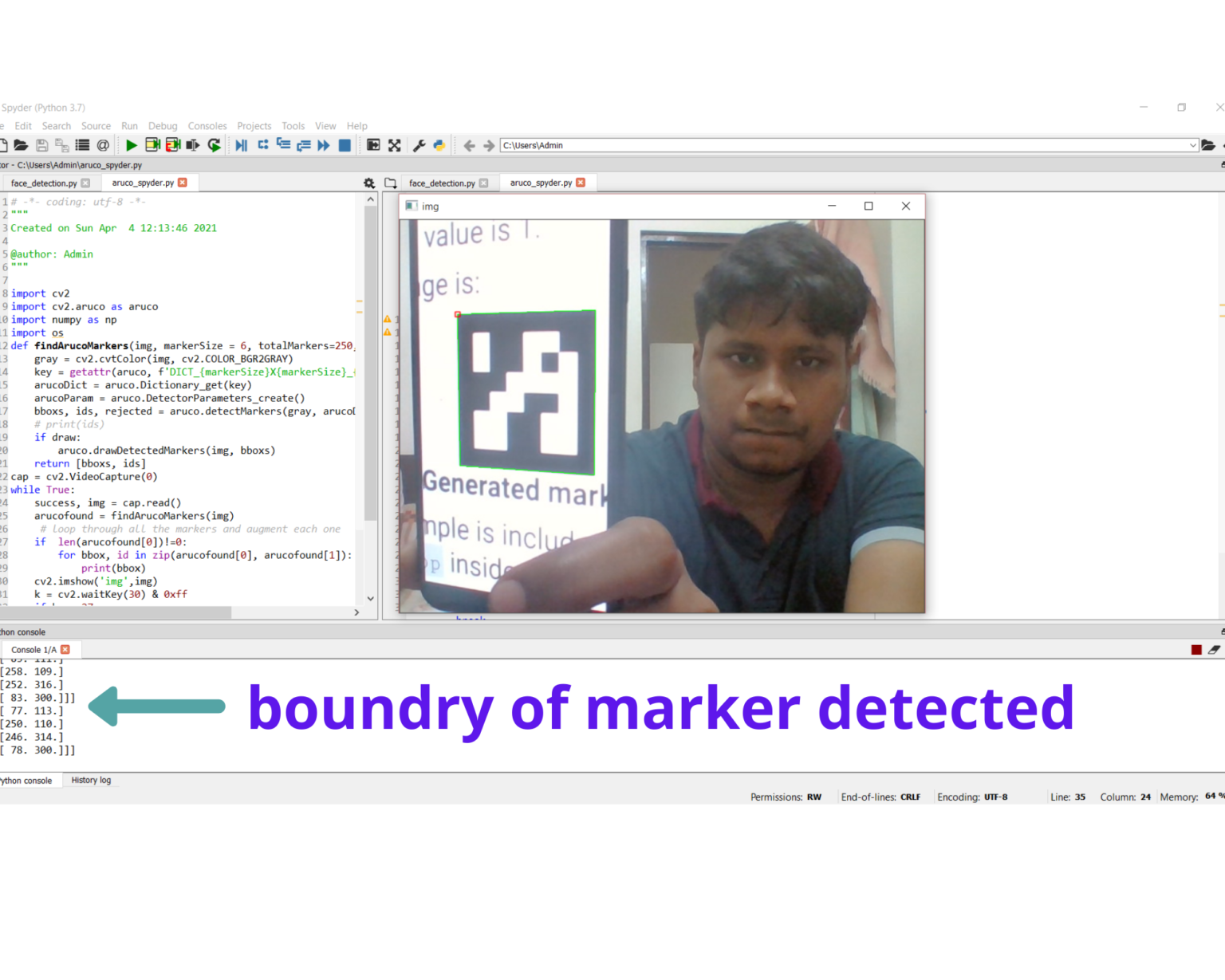The image size is (1225, 980).
Task: Run the file with the green play icon
Action: (x=132, y=145)
